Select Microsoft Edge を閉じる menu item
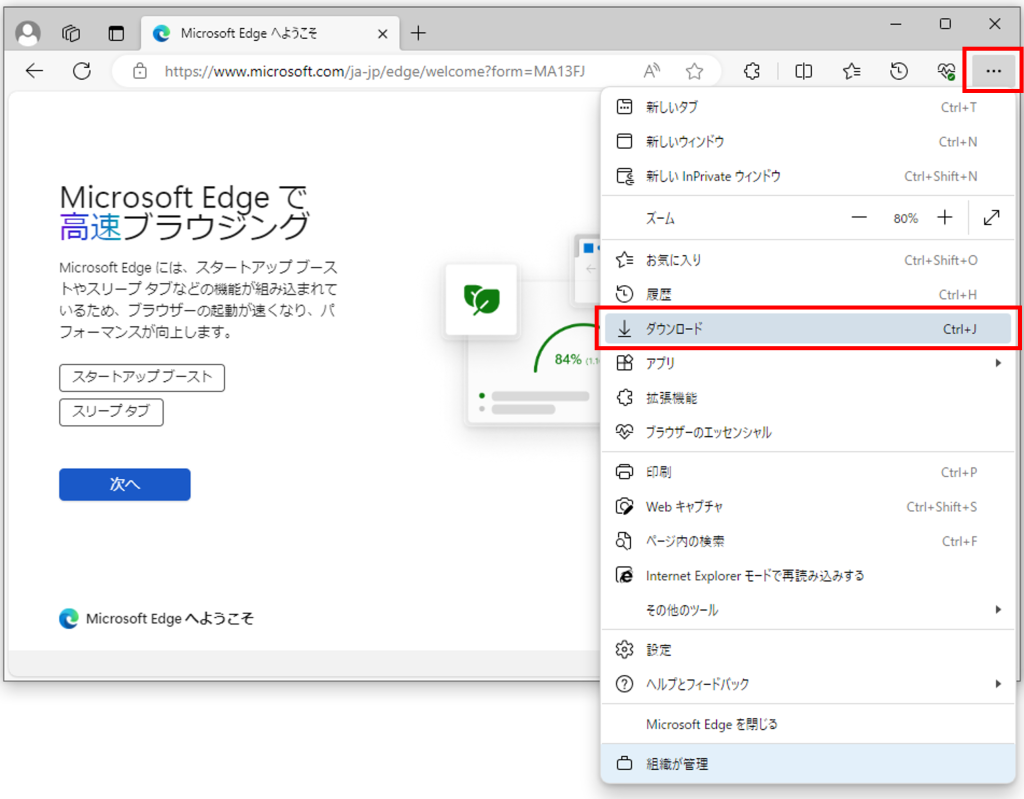 point(807,725)
